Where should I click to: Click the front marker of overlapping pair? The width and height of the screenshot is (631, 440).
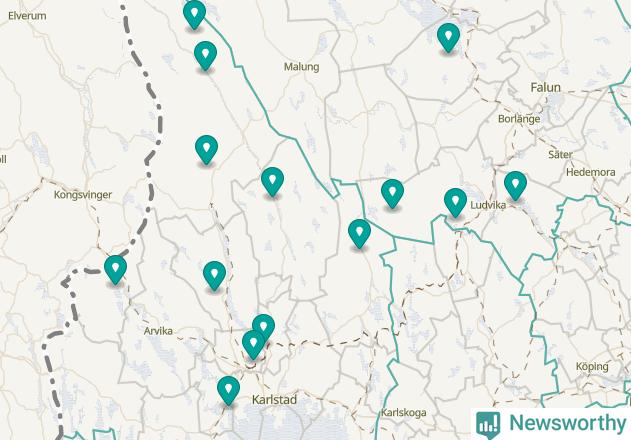click(x=254, y=343)
